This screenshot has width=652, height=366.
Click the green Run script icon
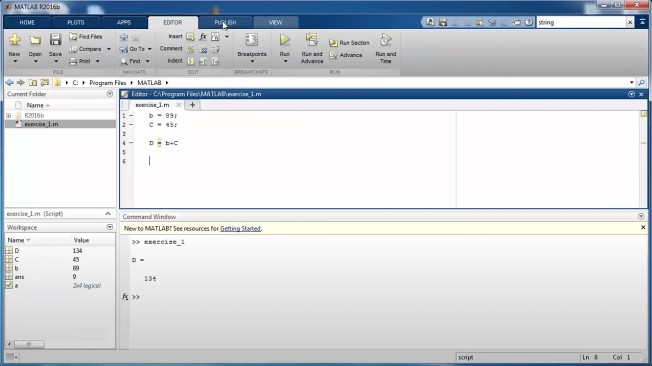[x=285, y=40]
